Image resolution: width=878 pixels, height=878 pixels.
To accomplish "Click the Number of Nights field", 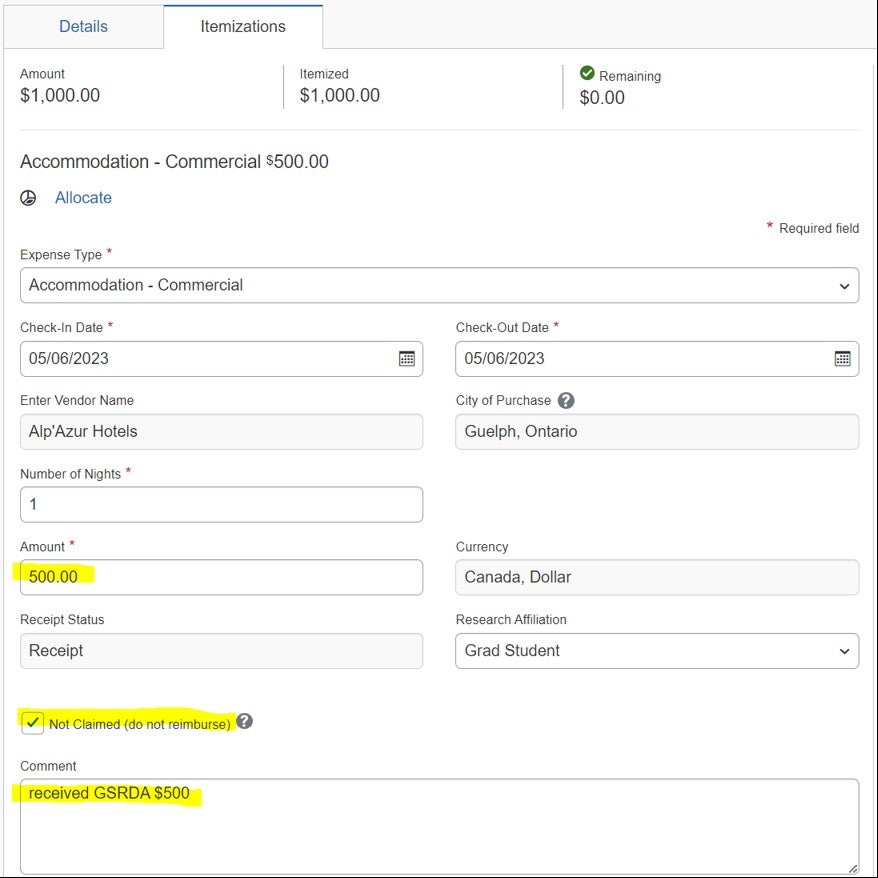I will 221,504.
